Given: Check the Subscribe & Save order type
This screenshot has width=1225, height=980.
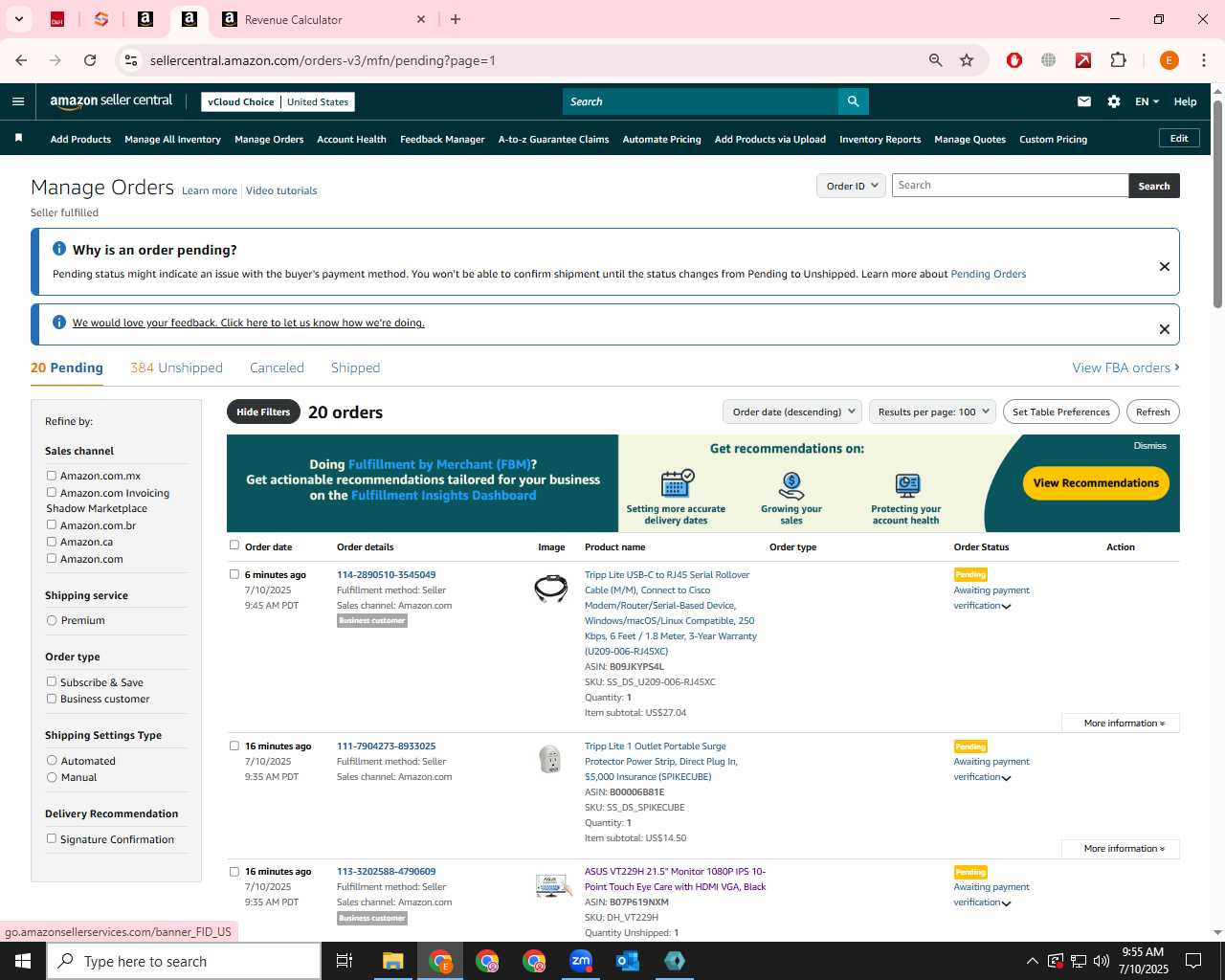Looking at the screenshot, I should 52,681.
